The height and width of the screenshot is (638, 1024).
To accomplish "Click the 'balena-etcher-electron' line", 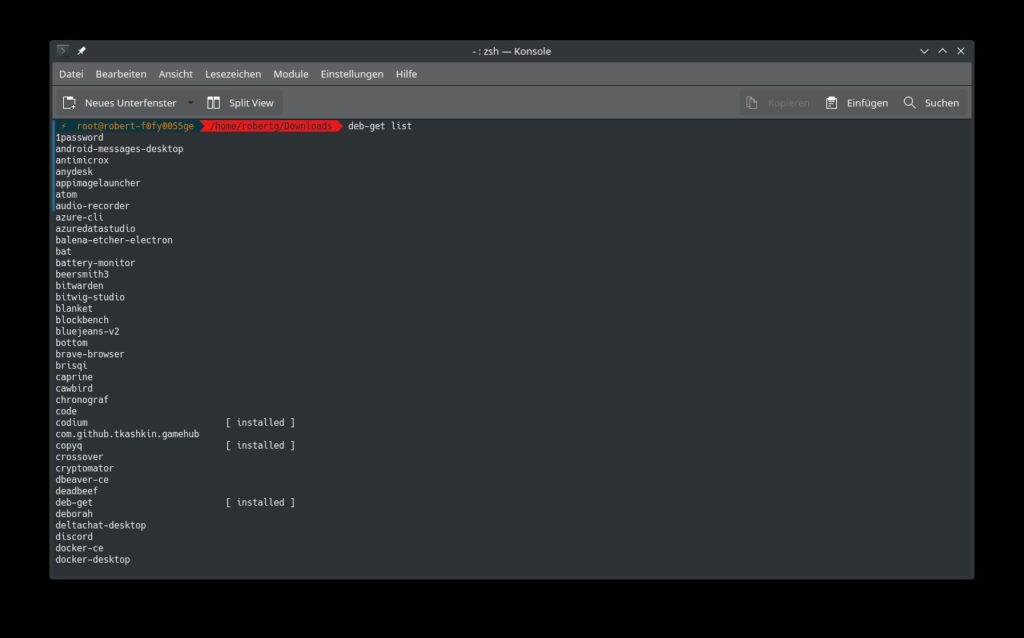I will tap(114, 240).
